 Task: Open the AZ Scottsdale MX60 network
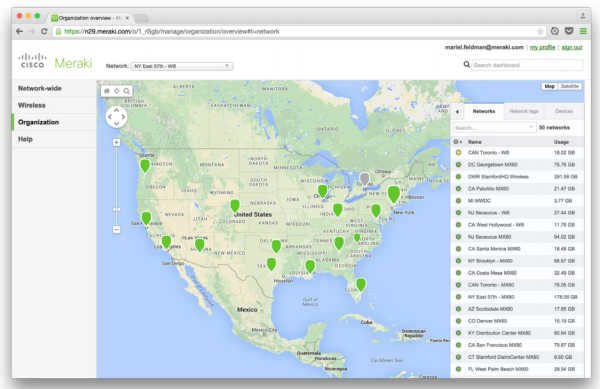tap(517, 309)
